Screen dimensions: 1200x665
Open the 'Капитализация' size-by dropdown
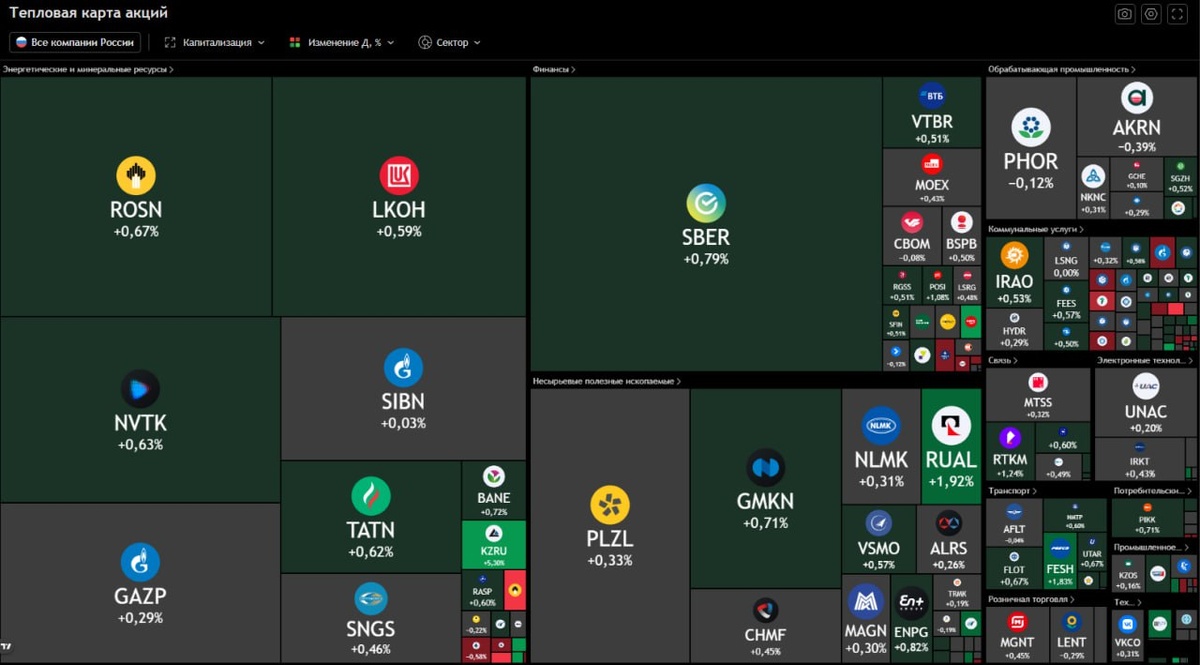pos(215,43)
